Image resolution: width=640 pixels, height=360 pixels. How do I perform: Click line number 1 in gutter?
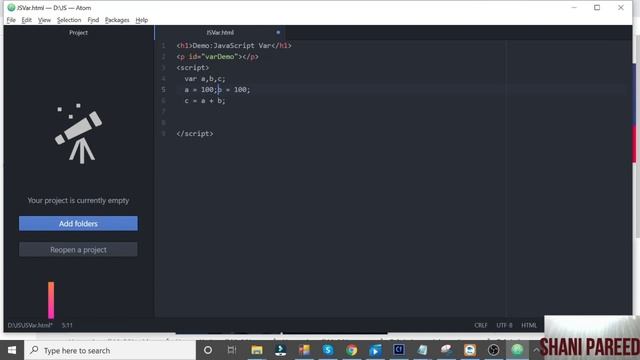164,46
